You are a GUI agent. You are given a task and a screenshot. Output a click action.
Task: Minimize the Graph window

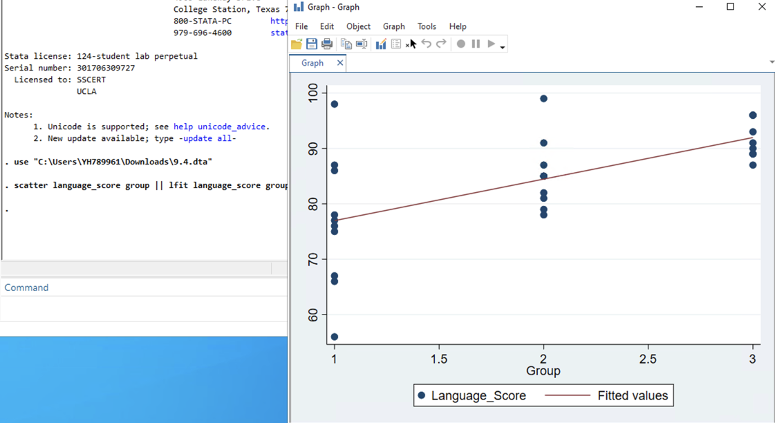(x=699, y=7)
